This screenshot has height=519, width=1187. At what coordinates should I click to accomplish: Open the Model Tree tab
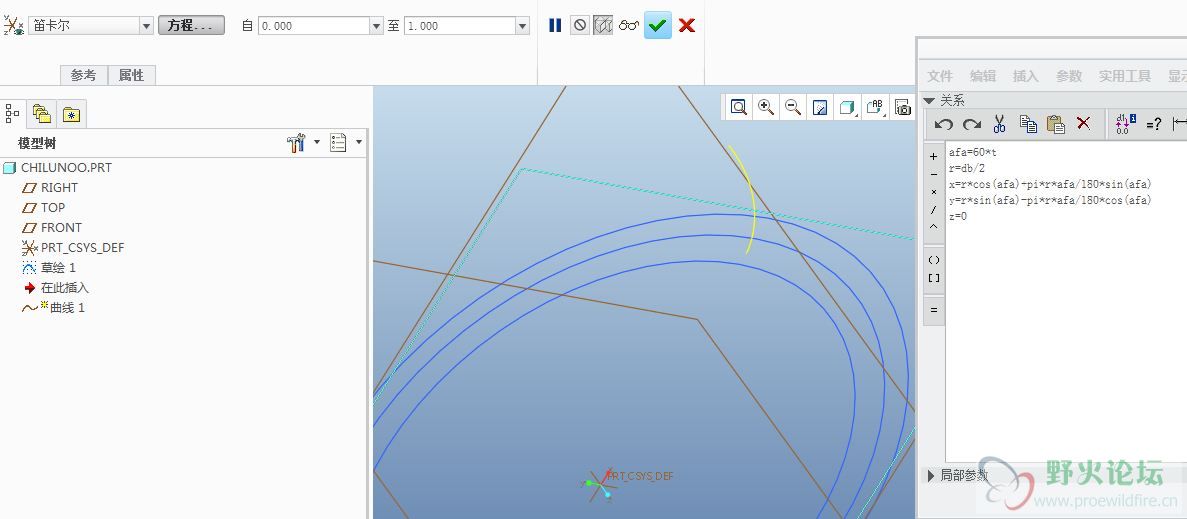(13, 114)
